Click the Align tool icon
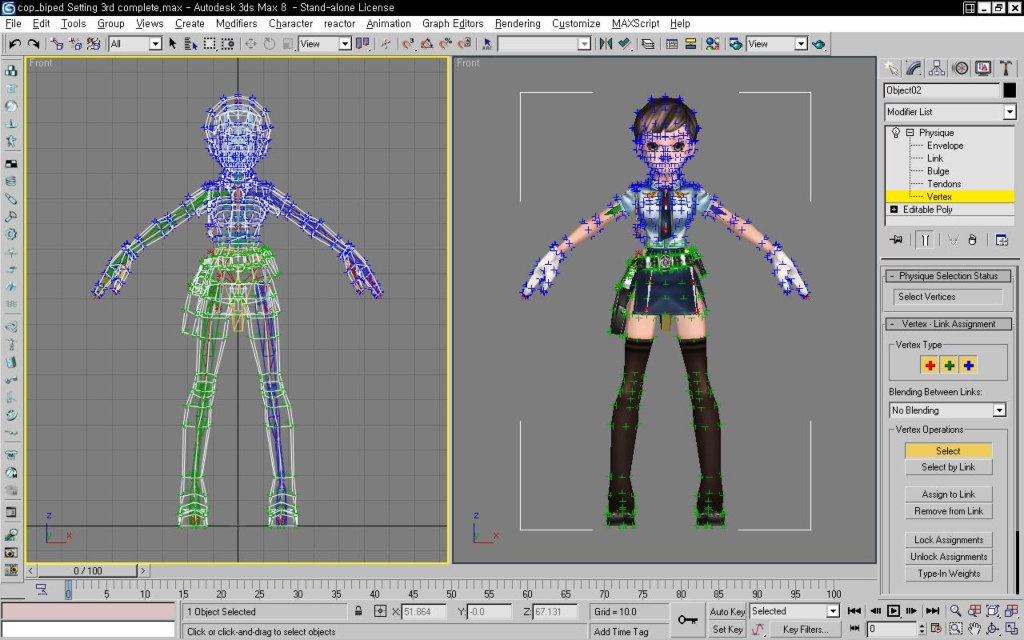The width and height of the screenshot is (1024, 640). click(x=624, y=44)
